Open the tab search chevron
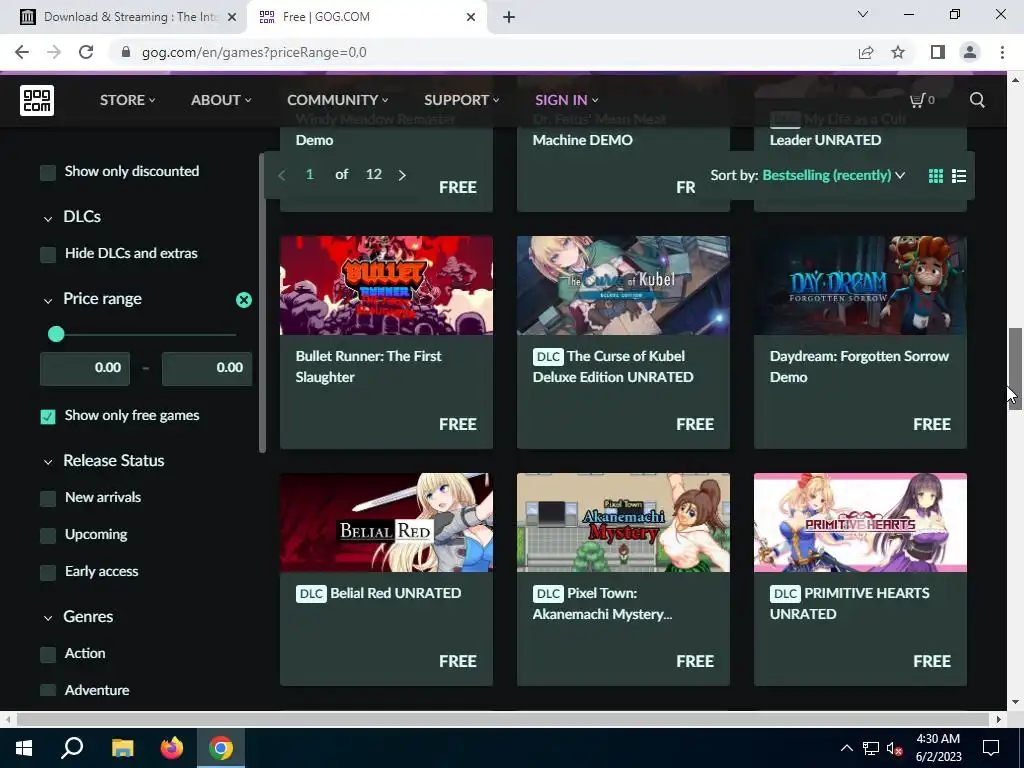 coord(863,14)
